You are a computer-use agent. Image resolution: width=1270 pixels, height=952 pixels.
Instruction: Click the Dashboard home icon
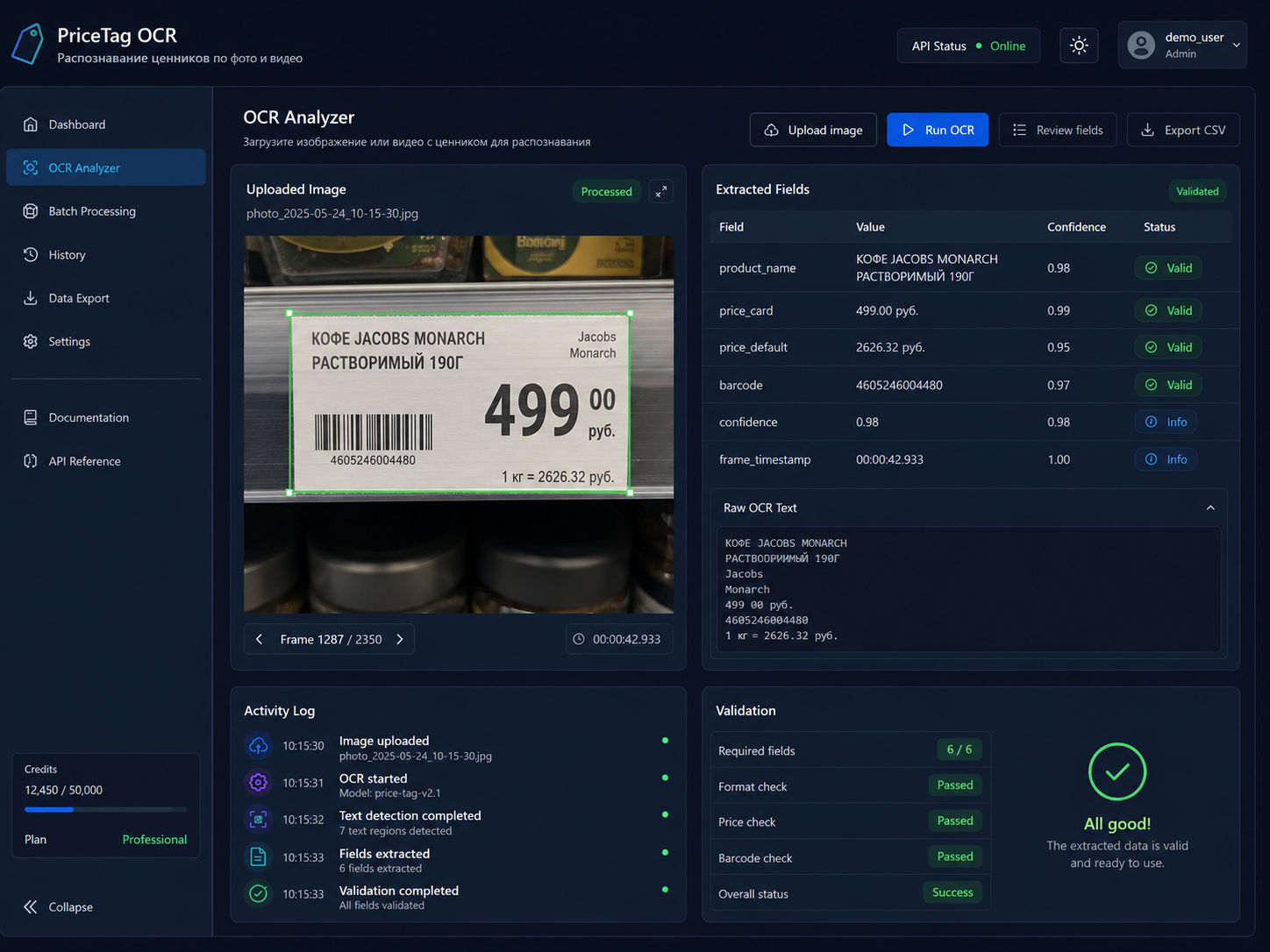pyautogui.click(x=31, y=124)
